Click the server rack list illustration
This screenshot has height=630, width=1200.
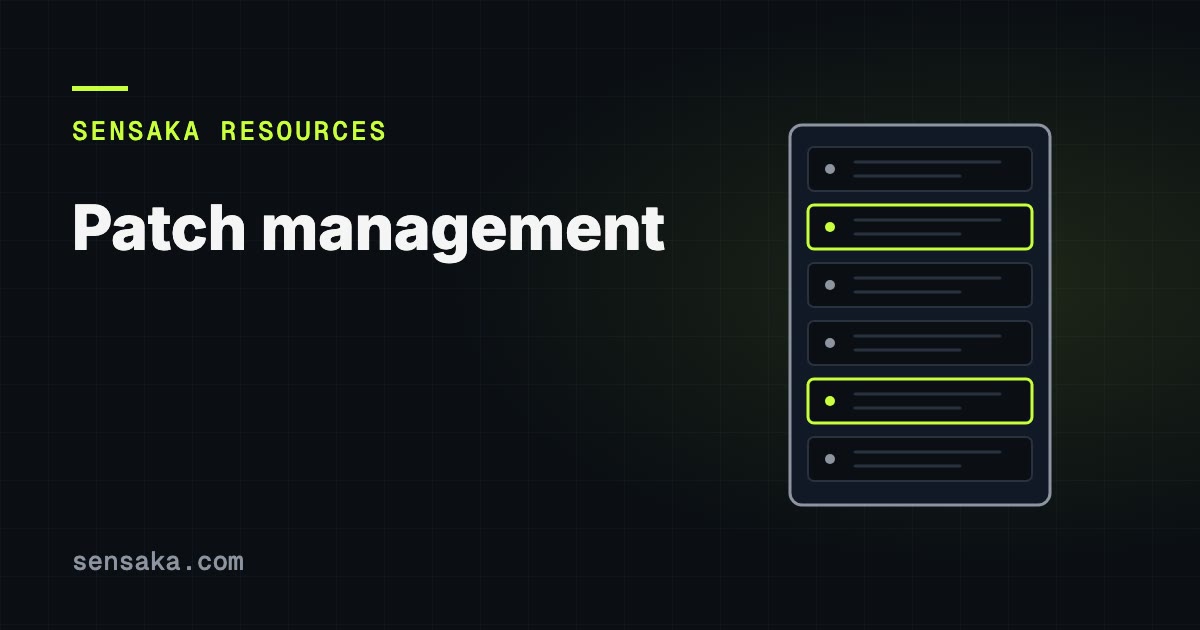tap(920, 315)
